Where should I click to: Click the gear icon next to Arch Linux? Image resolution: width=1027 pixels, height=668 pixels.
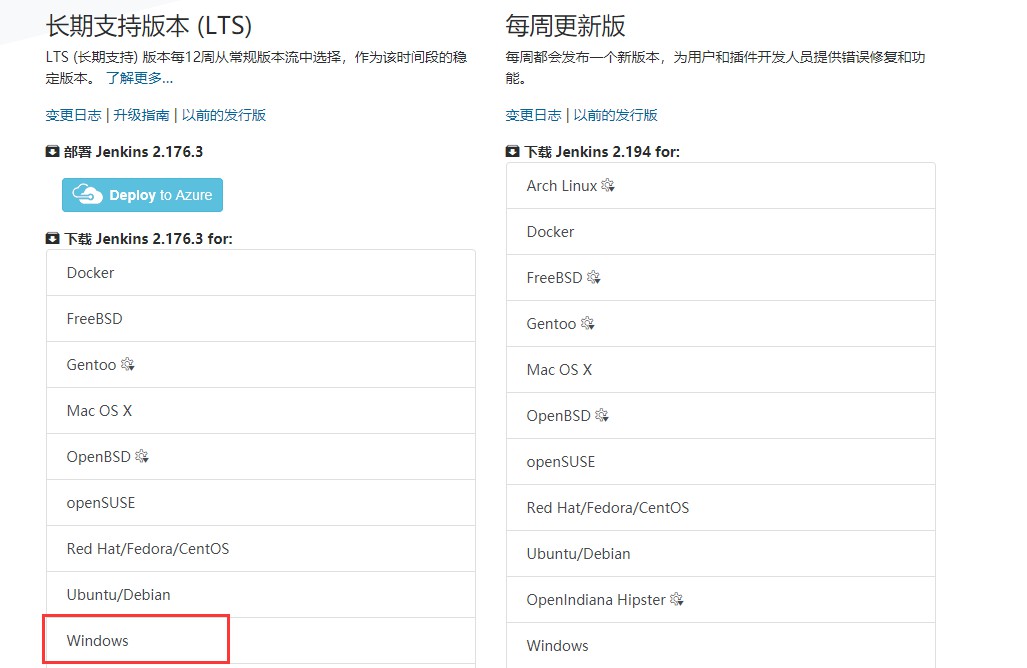click(608, 185)
